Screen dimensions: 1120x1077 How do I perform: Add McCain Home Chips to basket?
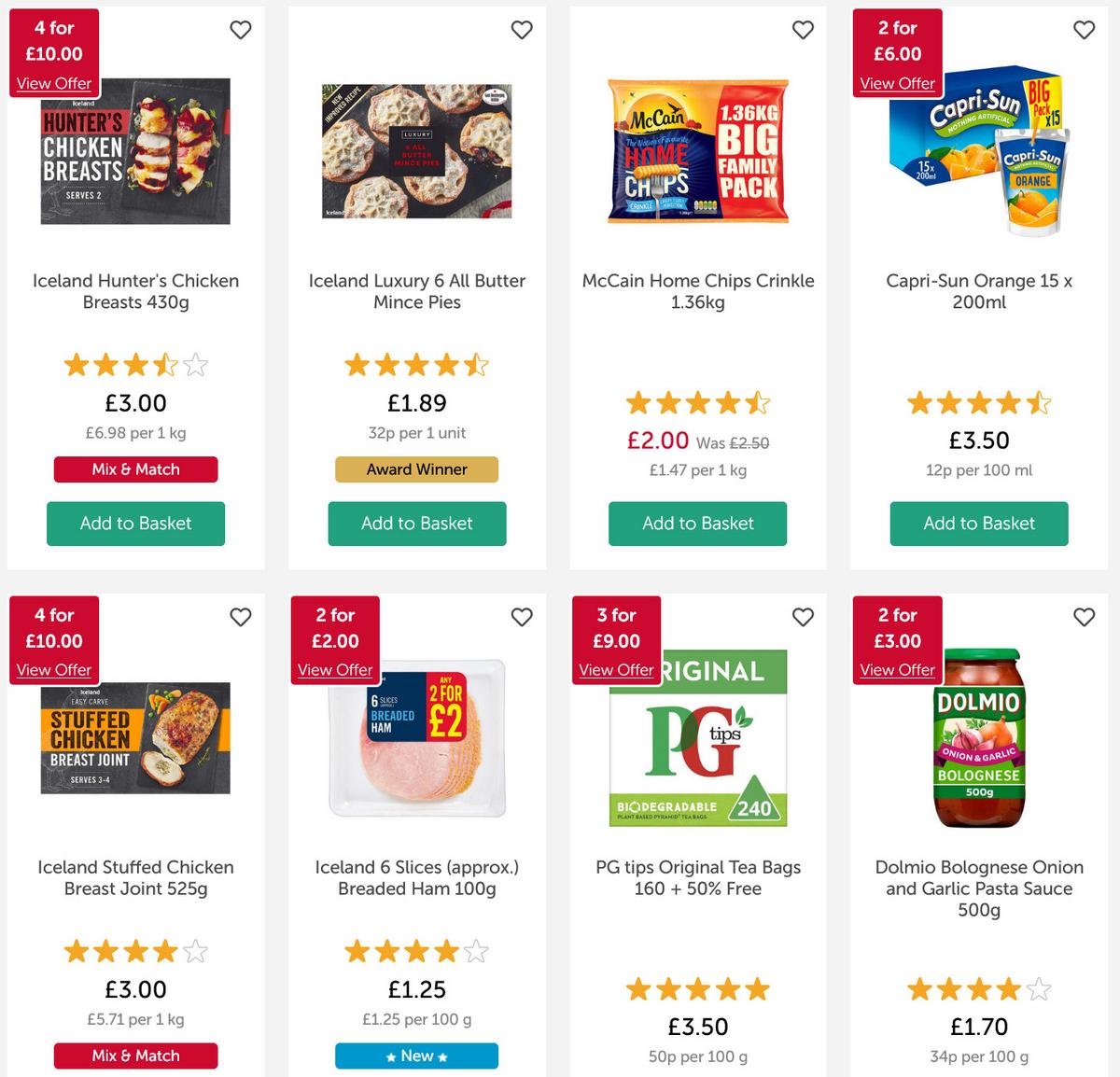(x=697, y=524)
